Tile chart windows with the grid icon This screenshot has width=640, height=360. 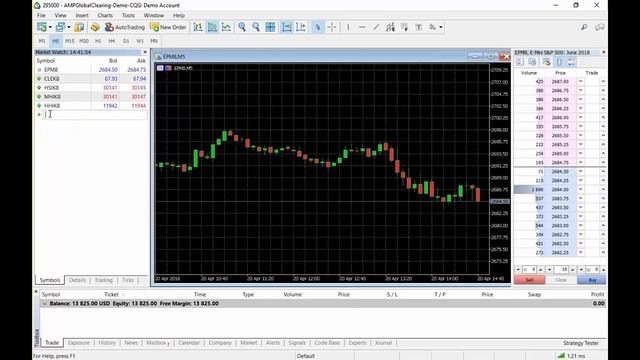[270, 27]
